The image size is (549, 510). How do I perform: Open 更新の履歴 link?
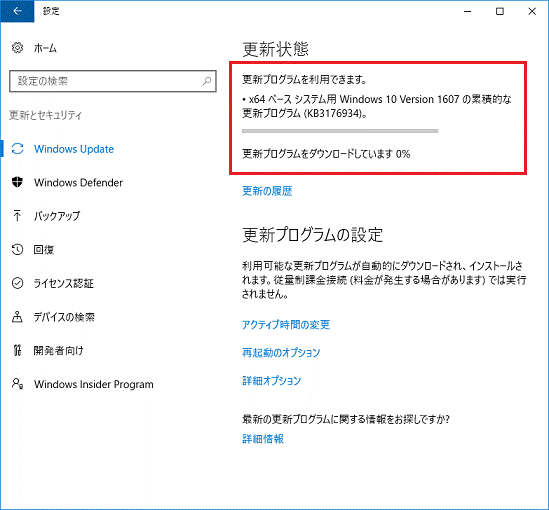(267, 191)
